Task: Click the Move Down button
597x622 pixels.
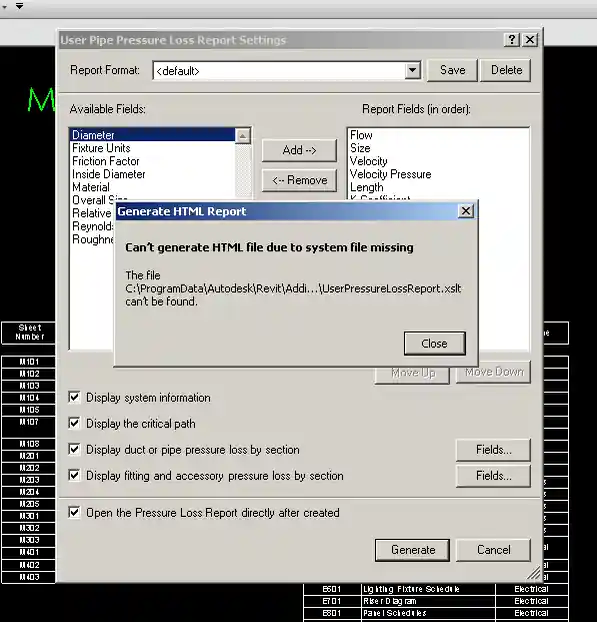Action: coord(493,372)
